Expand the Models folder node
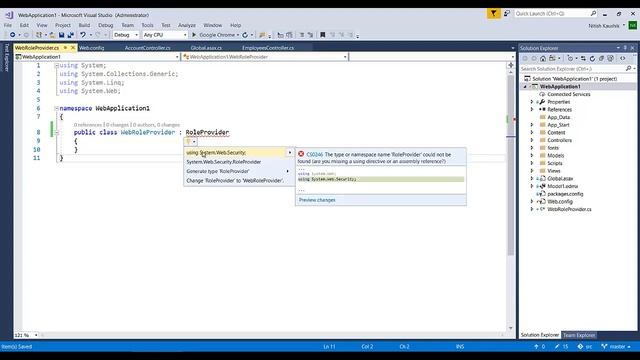This screenshot has height=360, width=640. tap(532, 156)
